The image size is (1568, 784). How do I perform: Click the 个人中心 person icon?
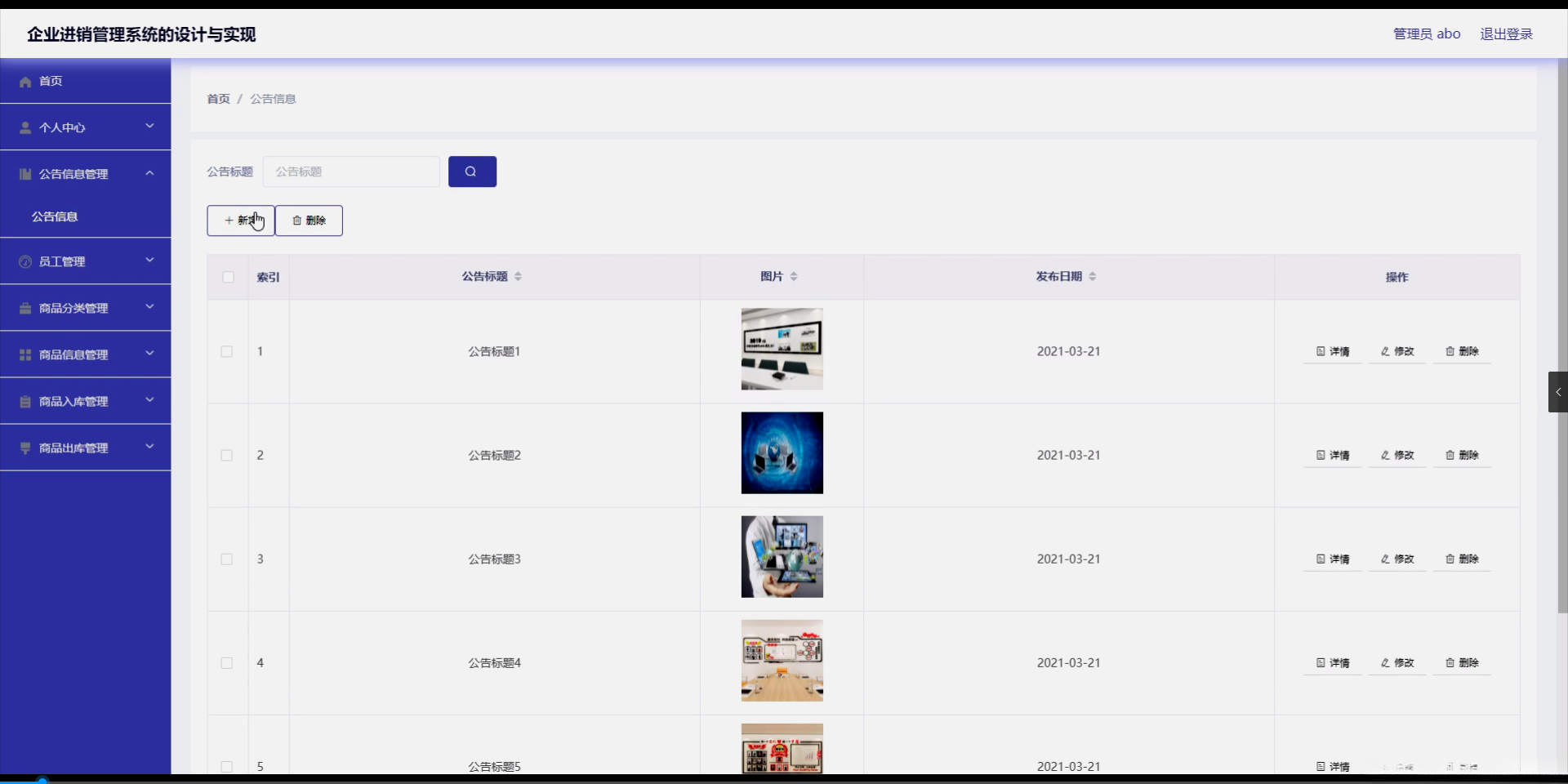(x=25, y=128)
